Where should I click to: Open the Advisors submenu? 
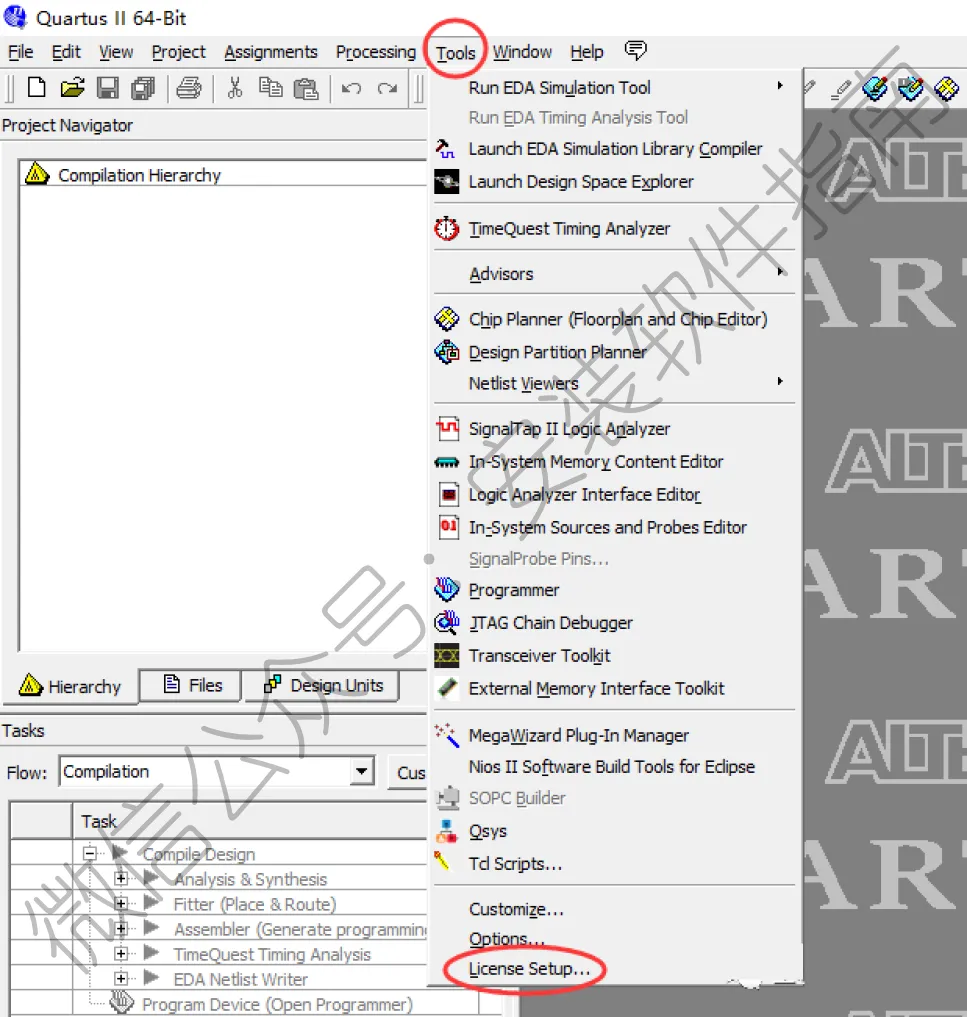(613, 274)
